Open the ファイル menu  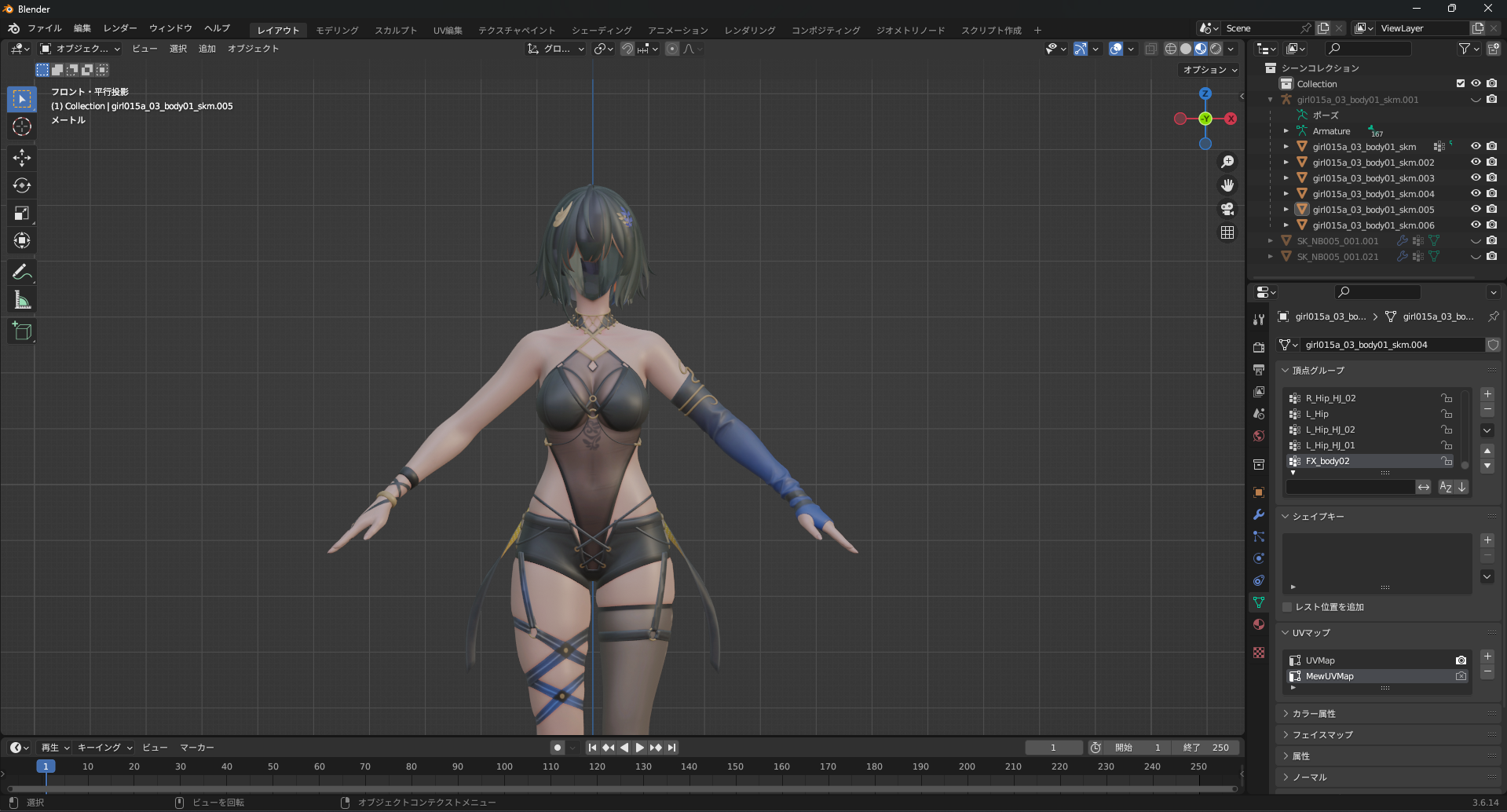45,28
